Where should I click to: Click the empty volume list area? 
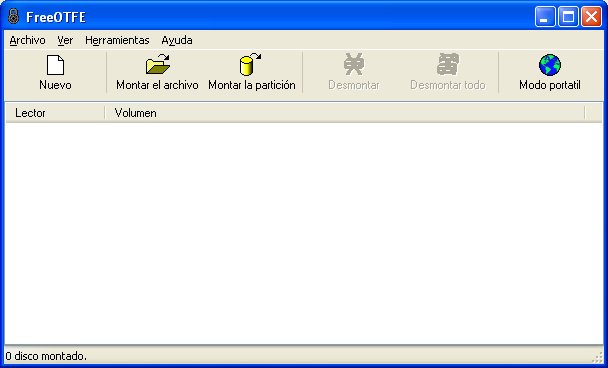coord(304,233)
